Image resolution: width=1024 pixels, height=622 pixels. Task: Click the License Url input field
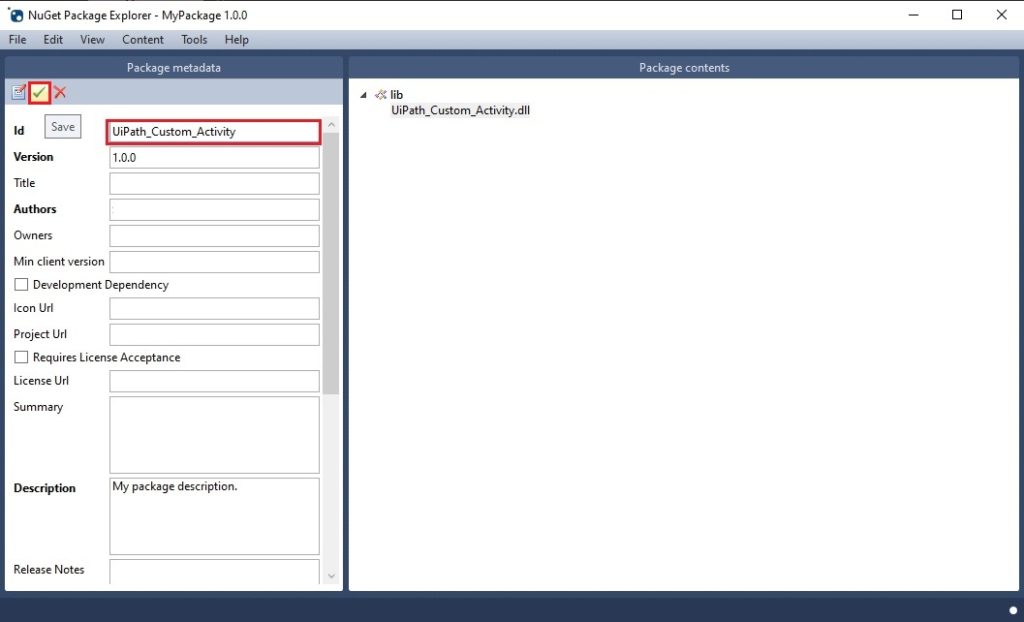click(x=214, y=381)
